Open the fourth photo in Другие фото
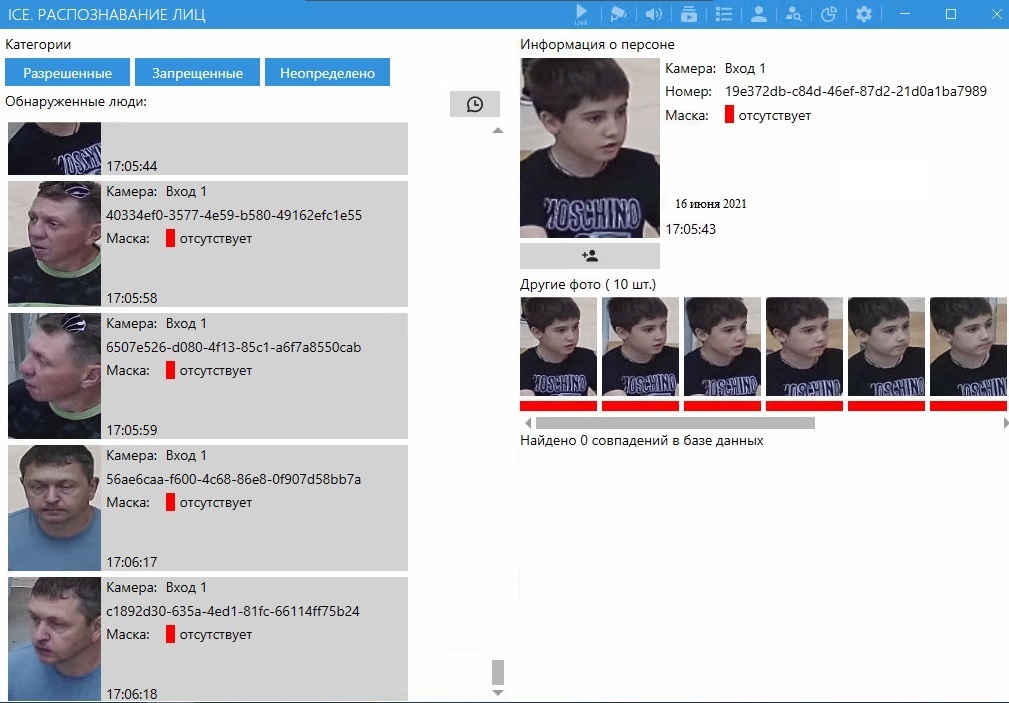This screenshot has height=703, width=1009. pos(804,346)
